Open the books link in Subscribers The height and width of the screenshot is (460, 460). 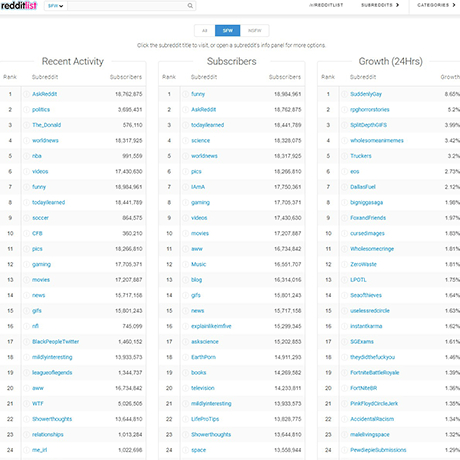[199, 373]
